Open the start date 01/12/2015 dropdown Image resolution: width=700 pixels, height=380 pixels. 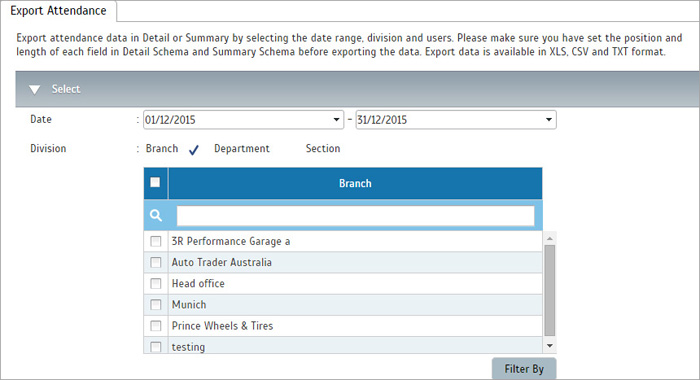(x=336, y=120)
